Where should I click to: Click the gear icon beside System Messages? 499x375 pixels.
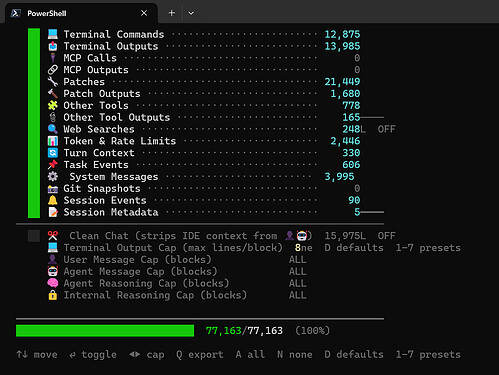point(53,177)
